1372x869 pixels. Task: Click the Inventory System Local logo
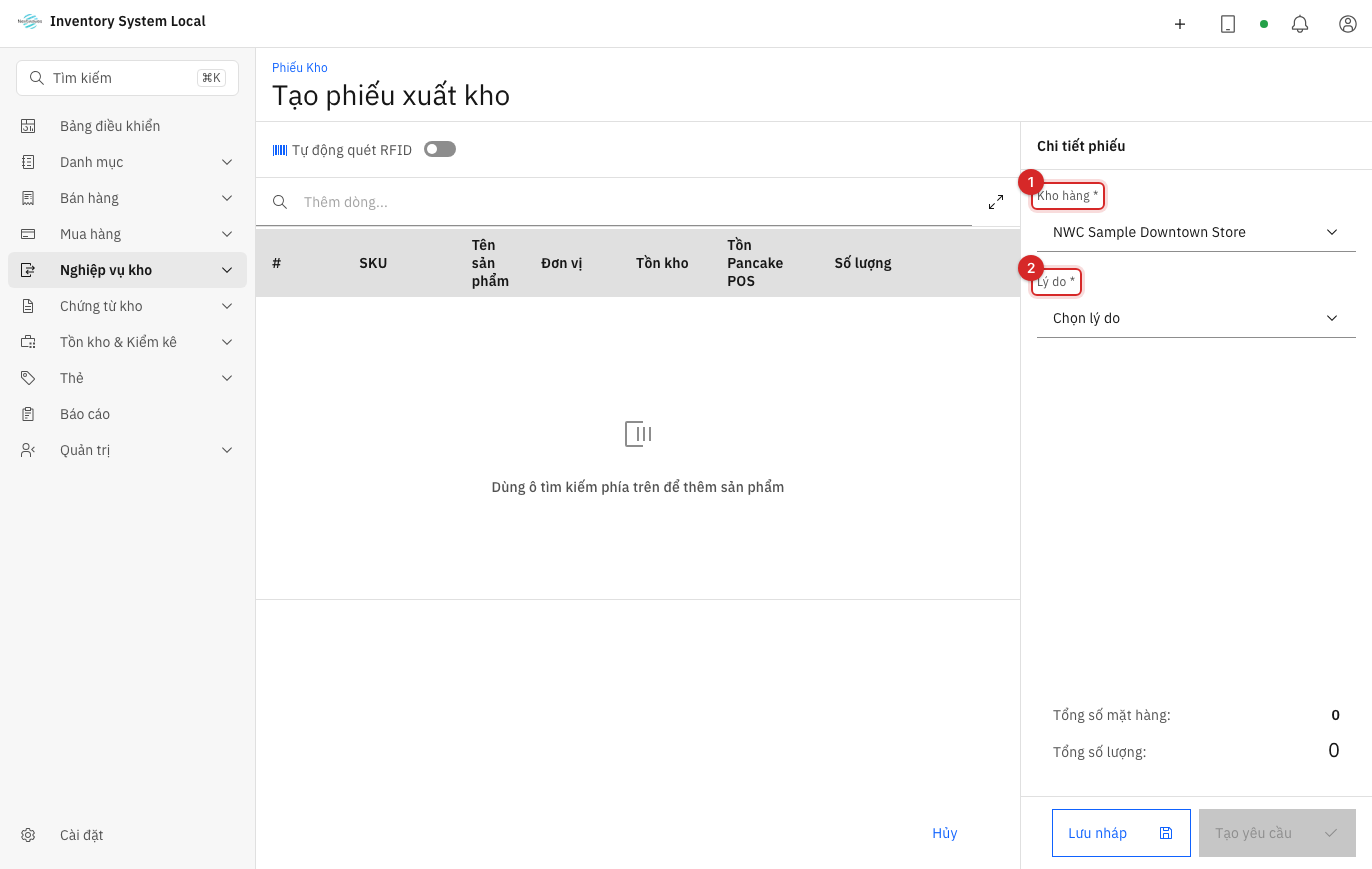click(x=30, y=21)
